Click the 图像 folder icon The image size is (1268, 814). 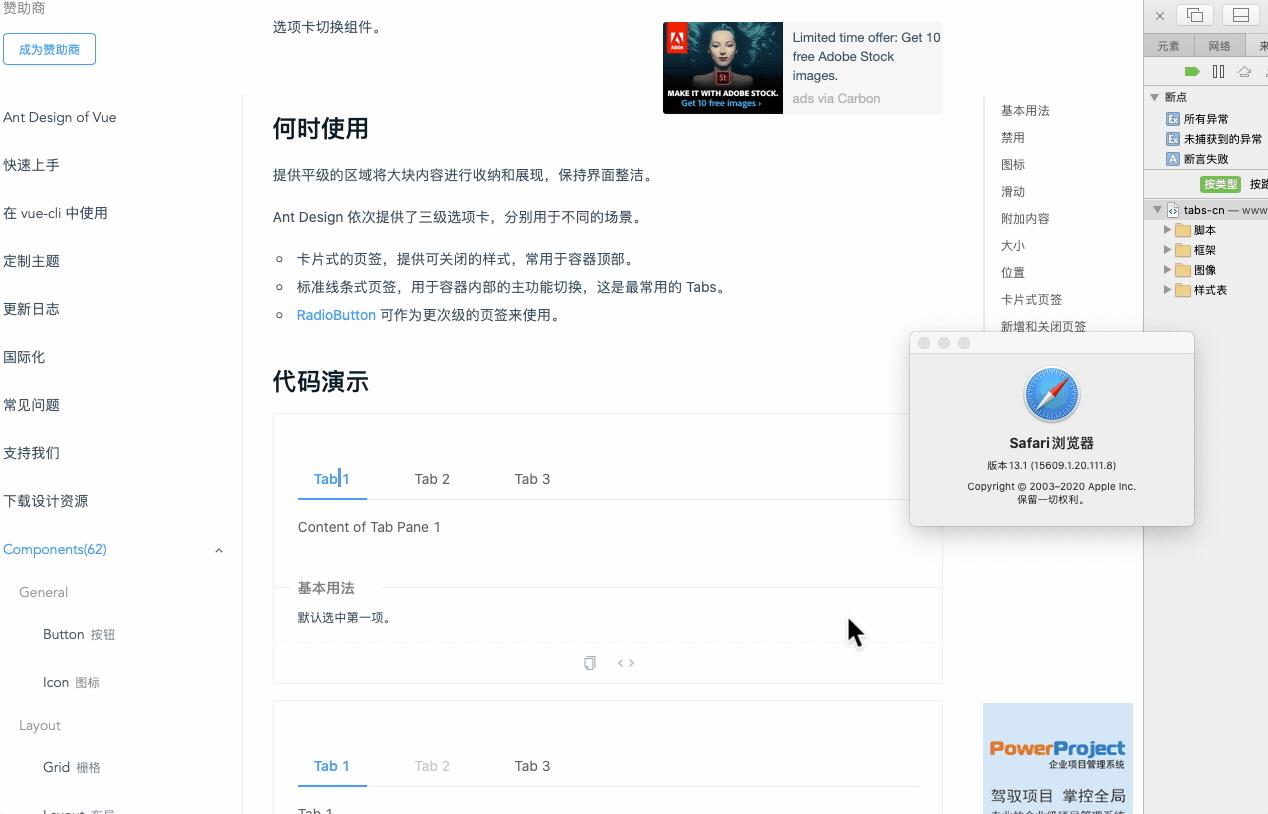pos(1183,270)
